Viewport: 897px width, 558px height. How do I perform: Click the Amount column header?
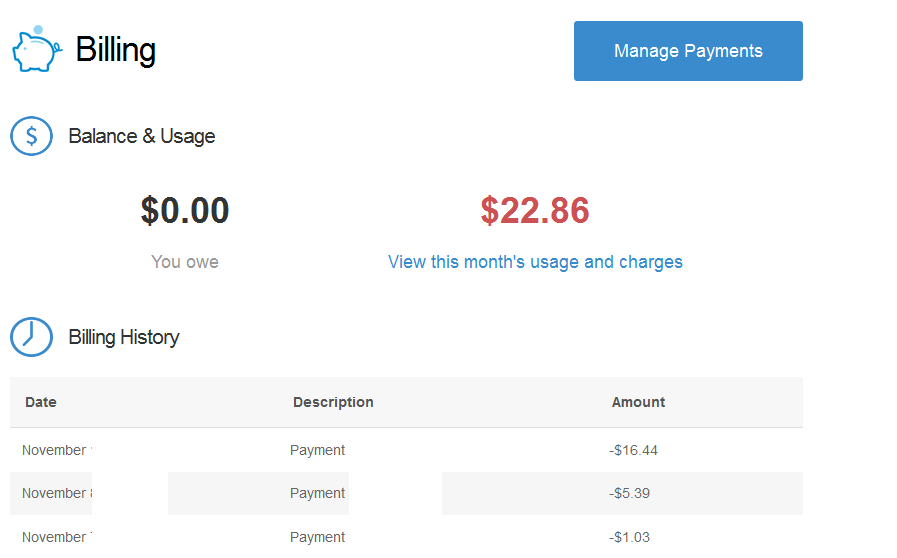[638, 402]
